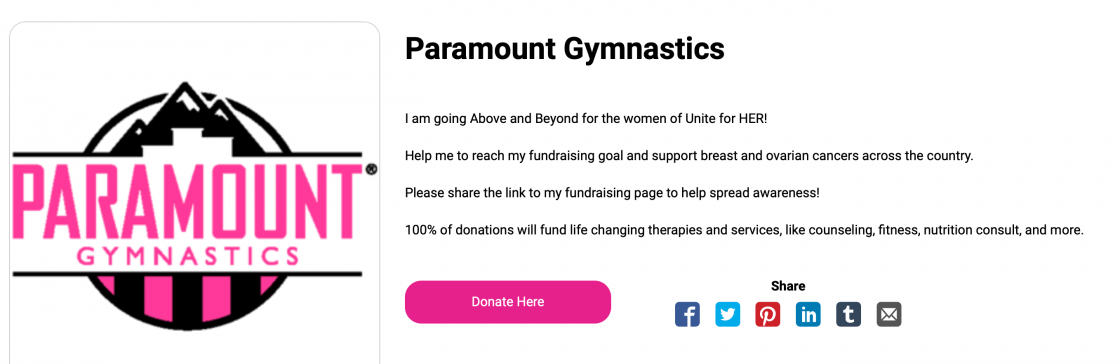The width and height of the screenshot is (1120, 364).
Task: Click the pink PARAMOUNT word in the logo
Action: (x=189, y=203)
